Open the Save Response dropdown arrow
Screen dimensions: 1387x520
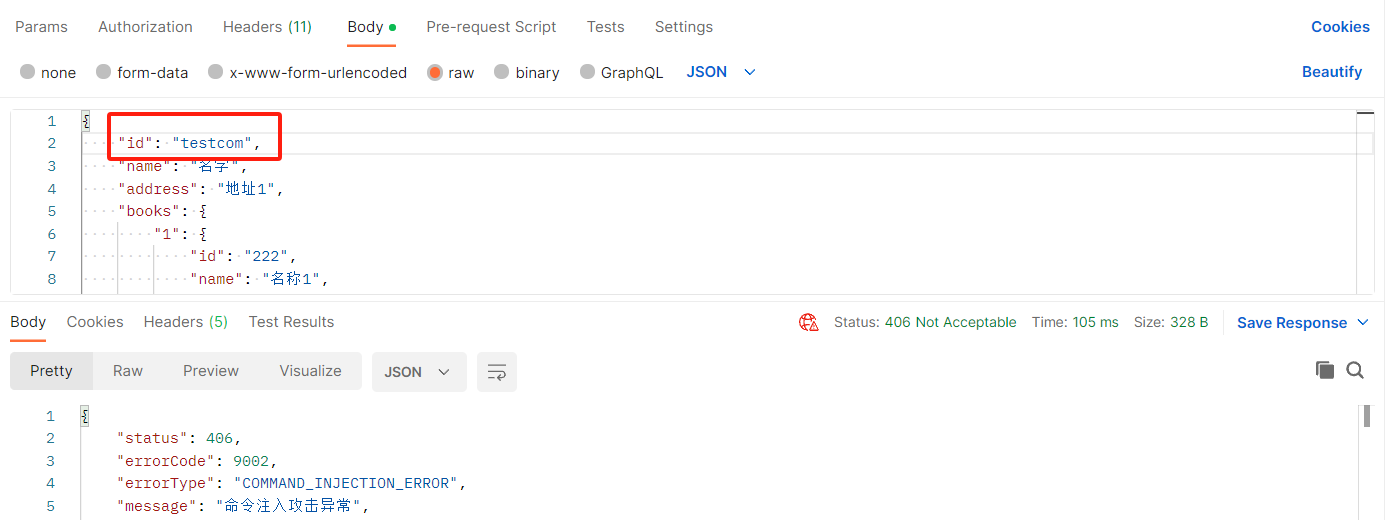(1363, 322)
